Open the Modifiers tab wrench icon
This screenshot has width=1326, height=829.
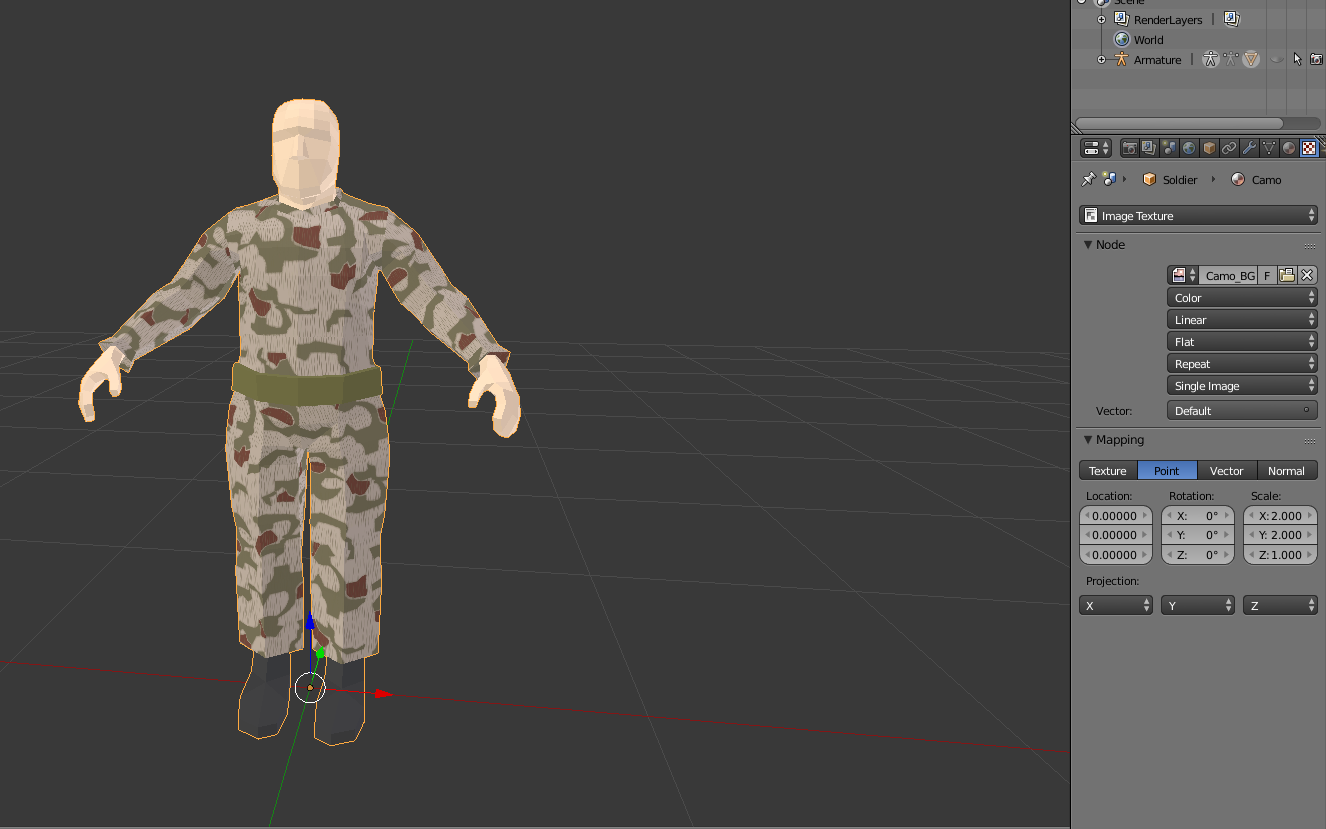(1249, 148)
